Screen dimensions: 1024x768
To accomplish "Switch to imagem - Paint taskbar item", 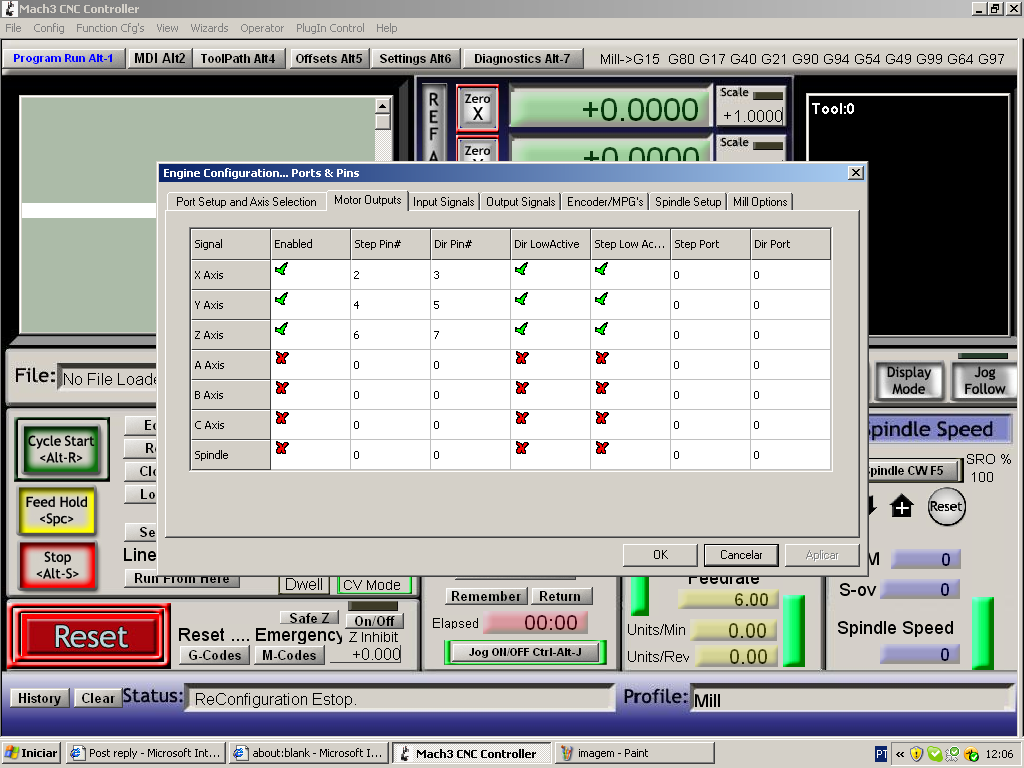I will click(x=635, y=753).
